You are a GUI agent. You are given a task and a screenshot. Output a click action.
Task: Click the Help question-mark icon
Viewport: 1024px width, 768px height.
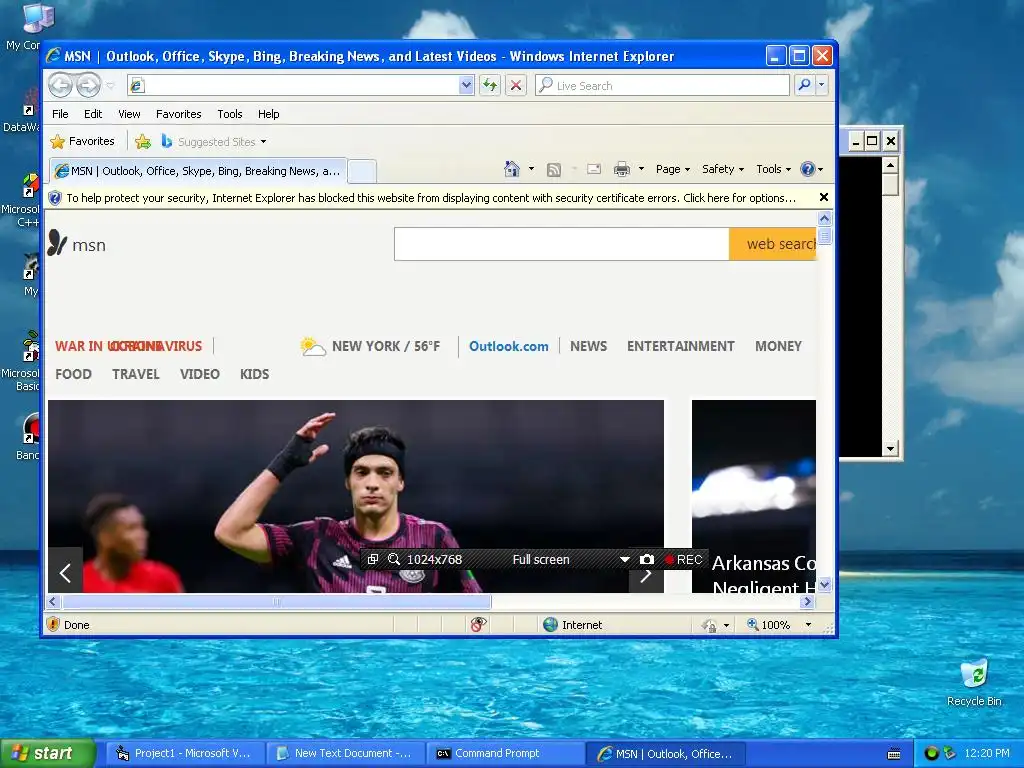pyautogui.click(x=808, y=169)
